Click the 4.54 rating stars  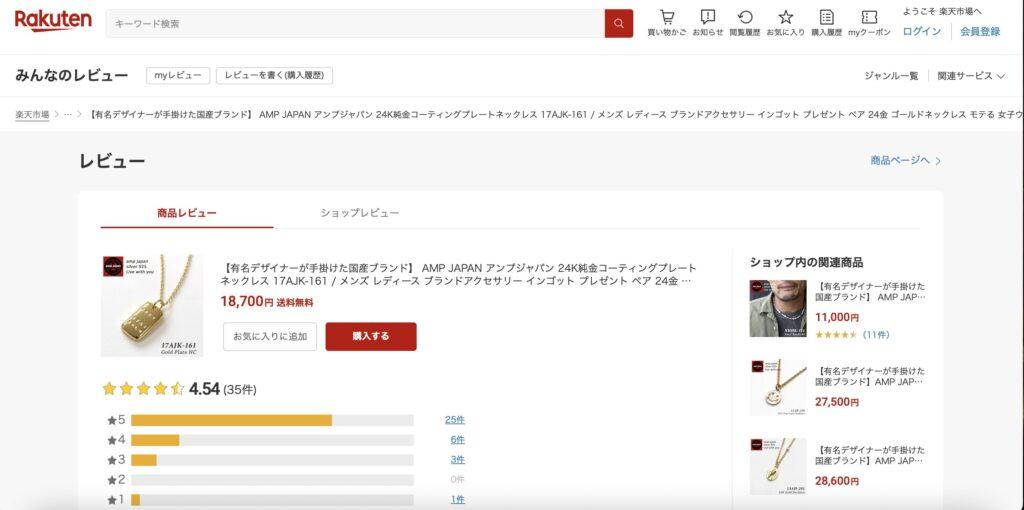[143, 389]
